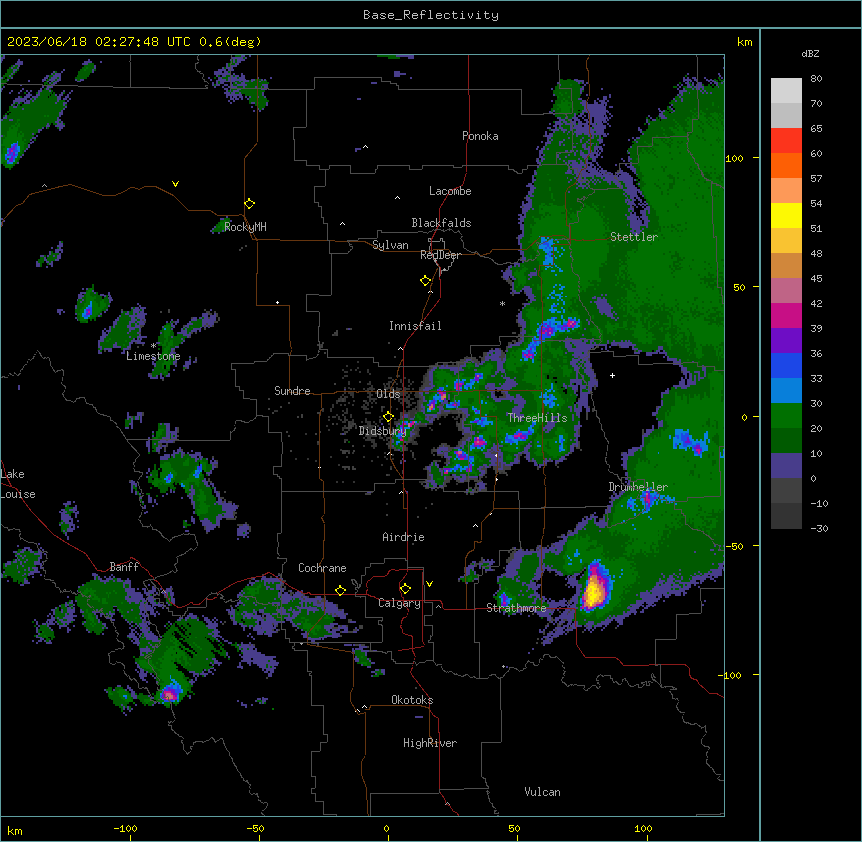Click the Drumheller town label

click(x=638, y=487)
